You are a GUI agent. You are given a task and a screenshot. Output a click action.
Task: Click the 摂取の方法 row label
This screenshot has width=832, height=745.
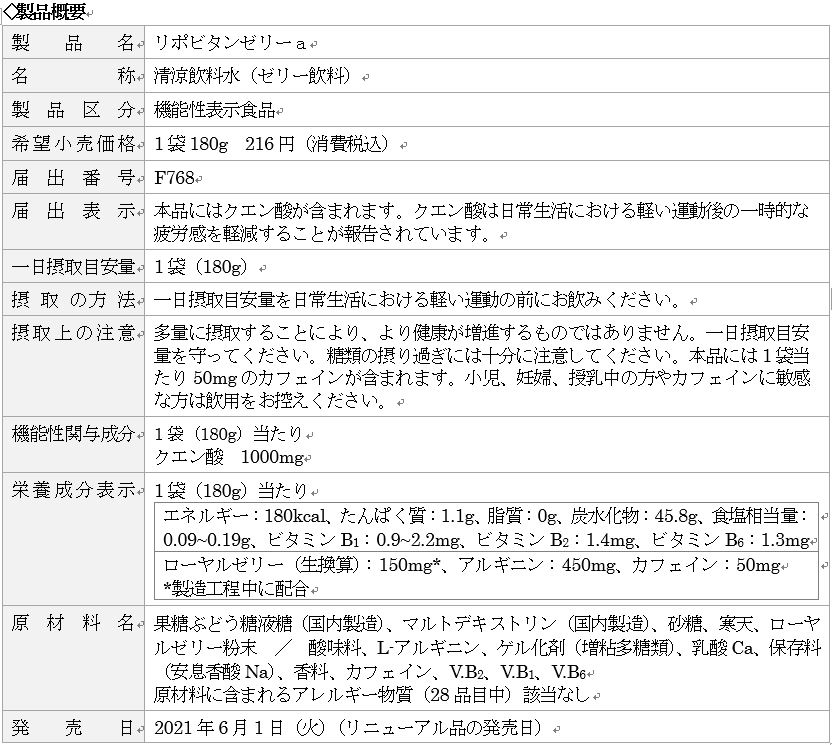pos(72,299)
